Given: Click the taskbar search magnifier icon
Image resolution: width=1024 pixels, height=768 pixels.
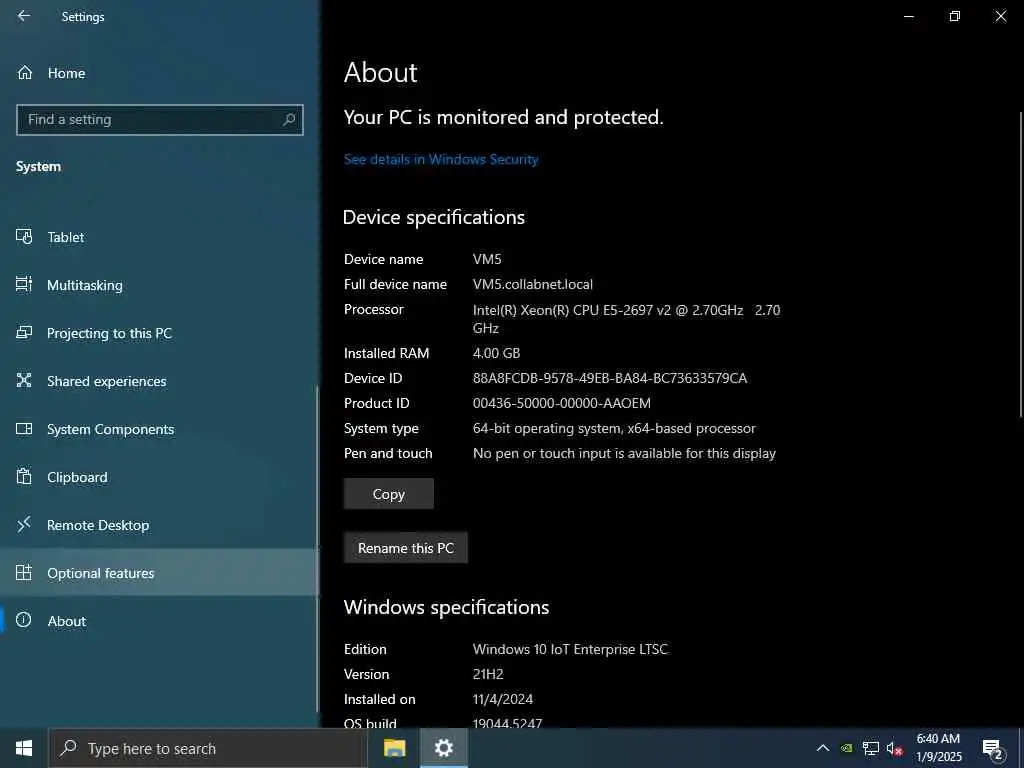Looking at the screenshot, I should (68, 748).
